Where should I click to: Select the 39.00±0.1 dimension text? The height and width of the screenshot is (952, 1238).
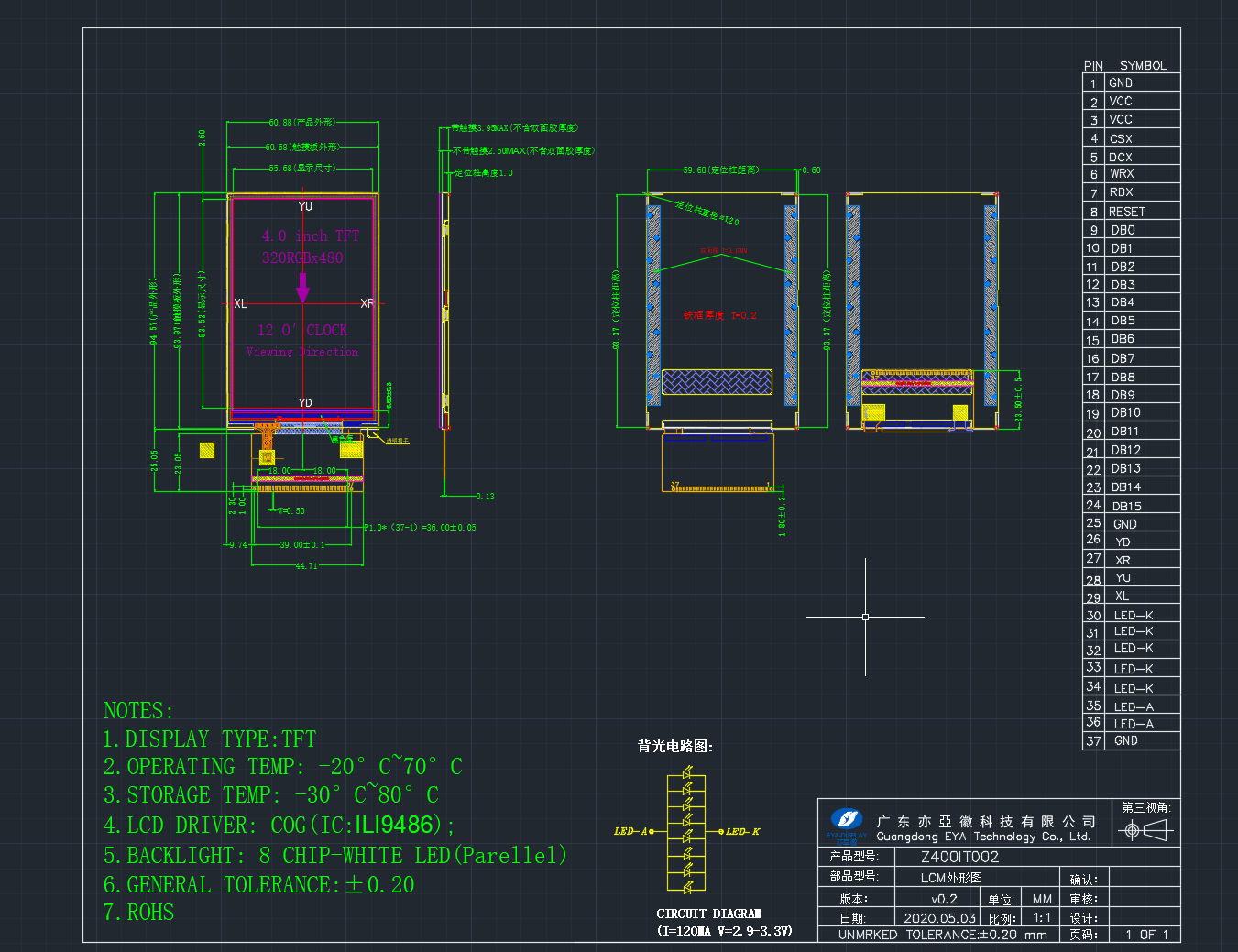(x=302, y=545)
